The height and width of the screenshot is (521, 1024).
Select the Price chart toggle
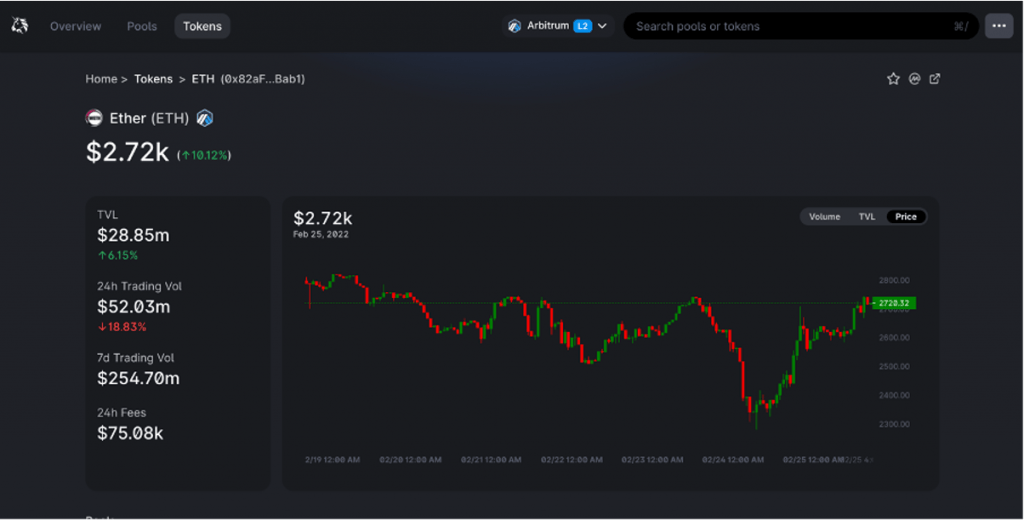point(906,217)
